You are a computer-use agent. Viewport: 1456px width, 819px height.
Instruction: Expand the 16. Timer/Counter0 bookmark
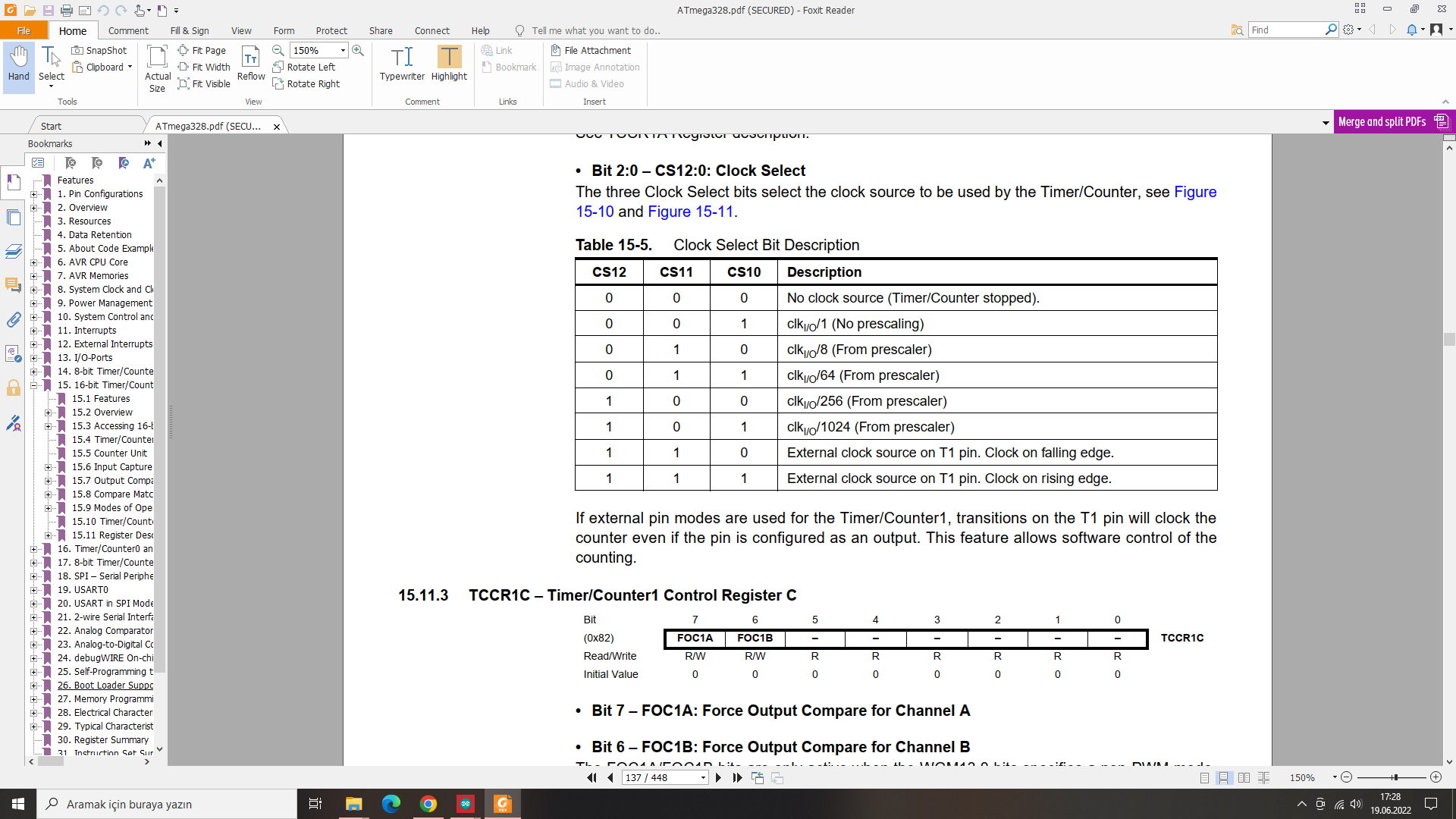(x=33, y=549)
